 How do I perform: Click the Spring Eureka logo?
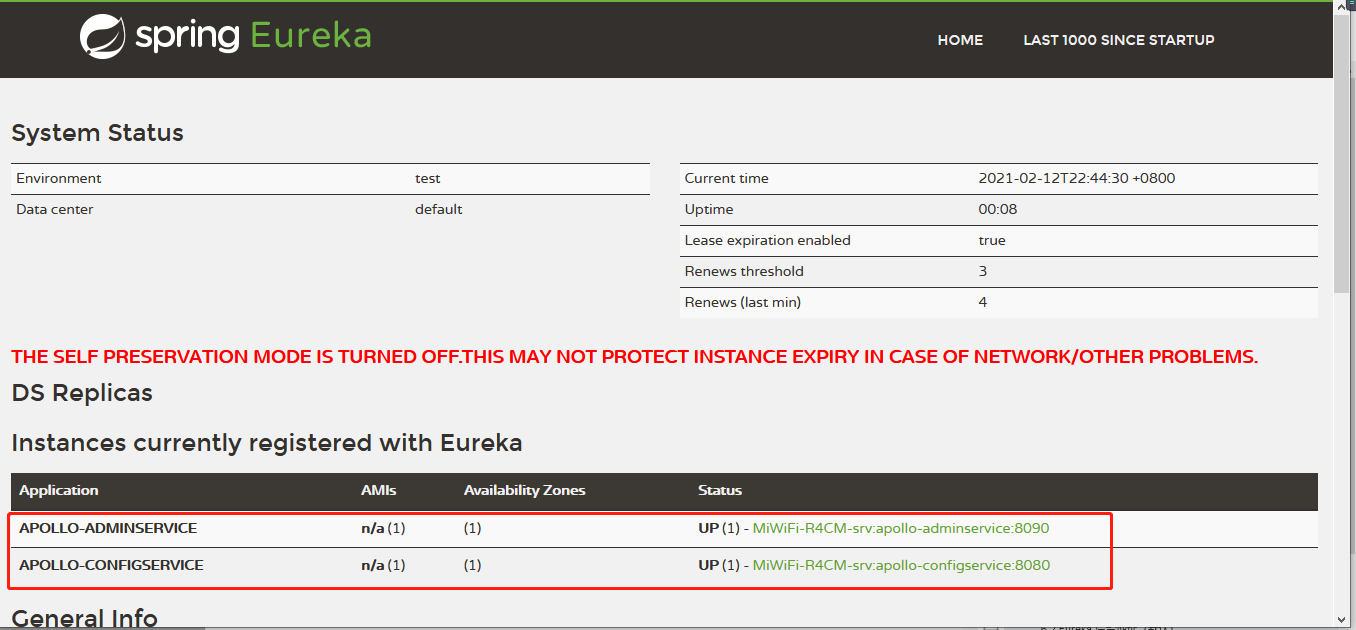point(225,36)
